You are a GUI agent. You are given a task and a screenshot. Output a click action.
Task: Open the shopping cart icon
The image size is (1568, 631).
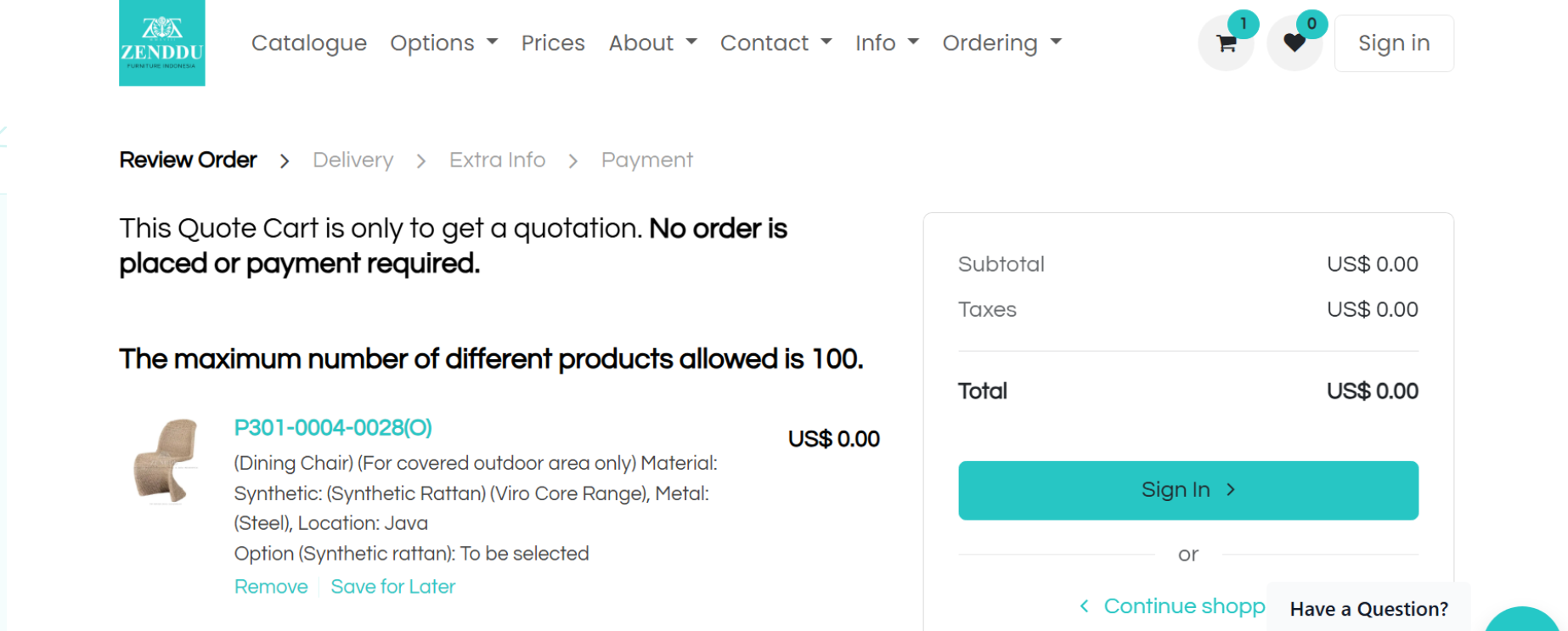click(1226, 43)
